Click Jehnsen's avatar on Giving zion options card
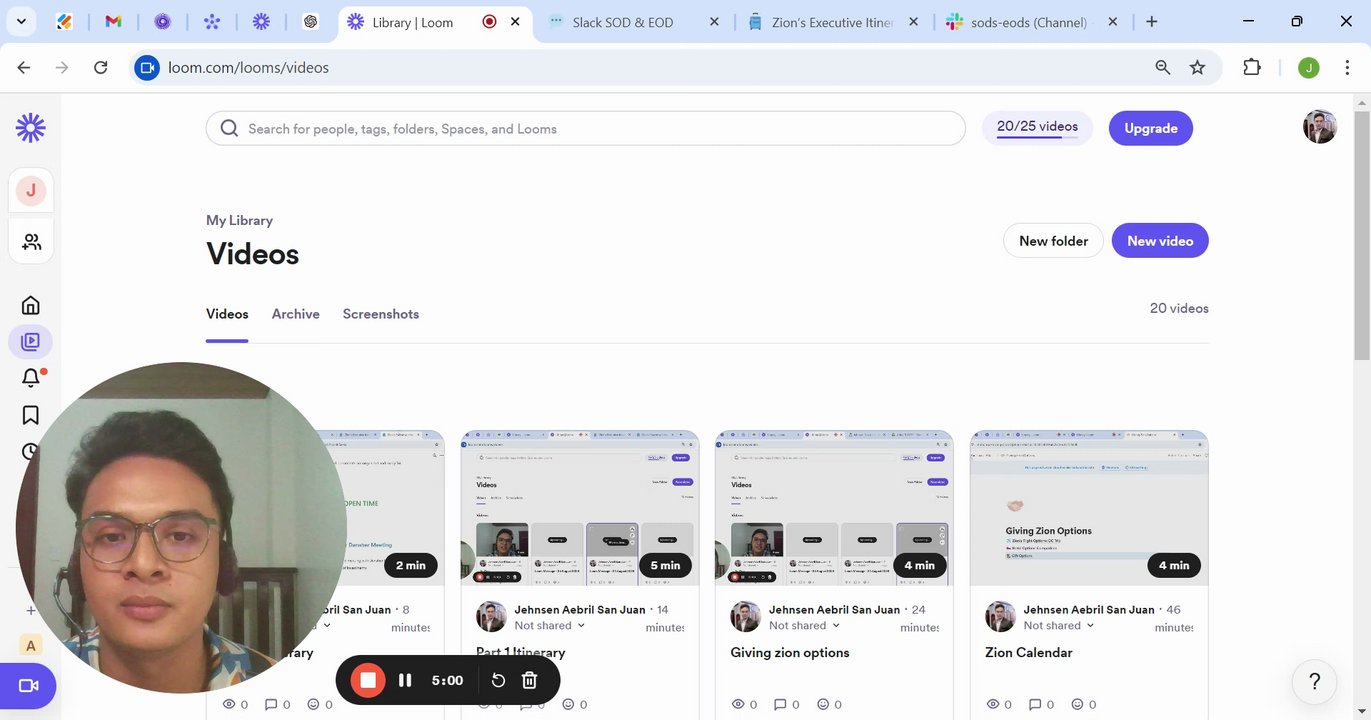 pos(746,617)
